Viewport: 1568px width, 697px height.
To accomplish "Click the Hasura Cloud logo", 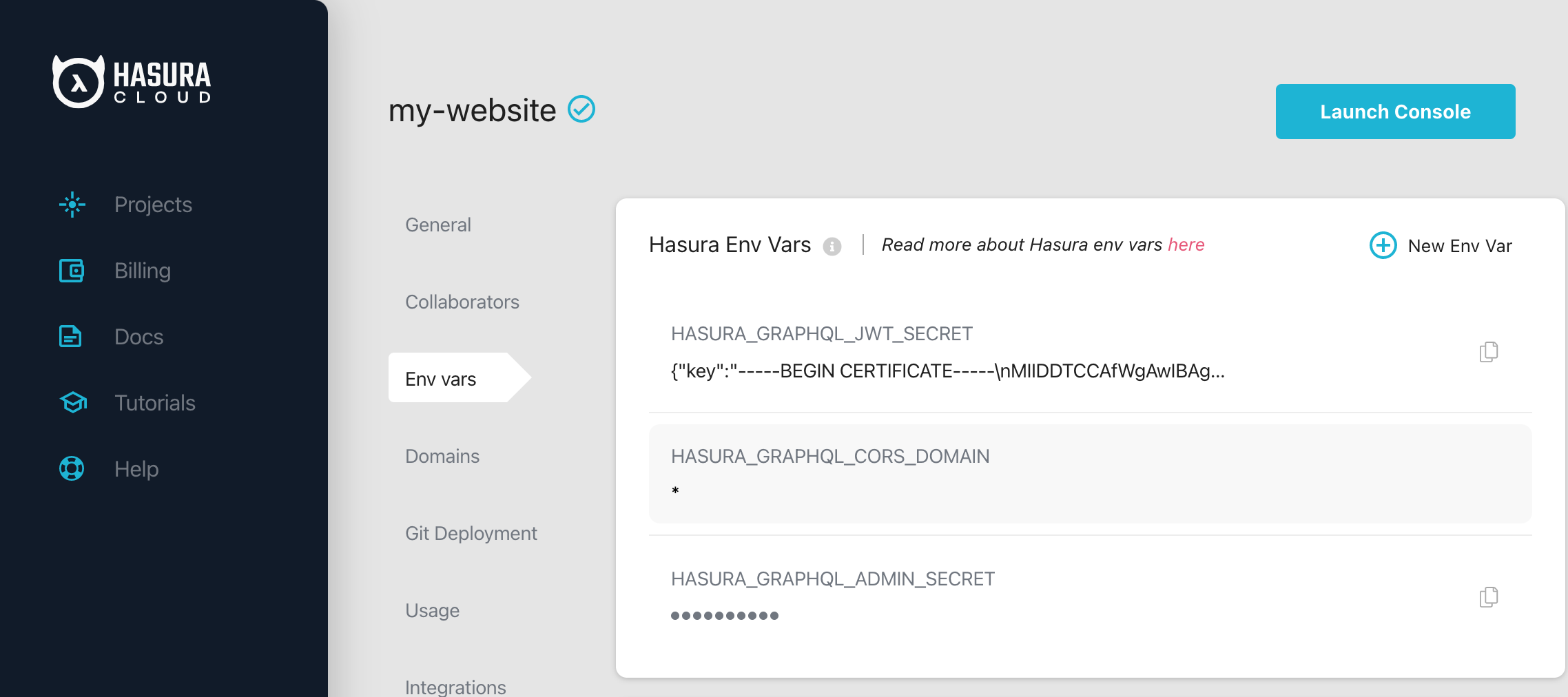I will tap(132, 81).
